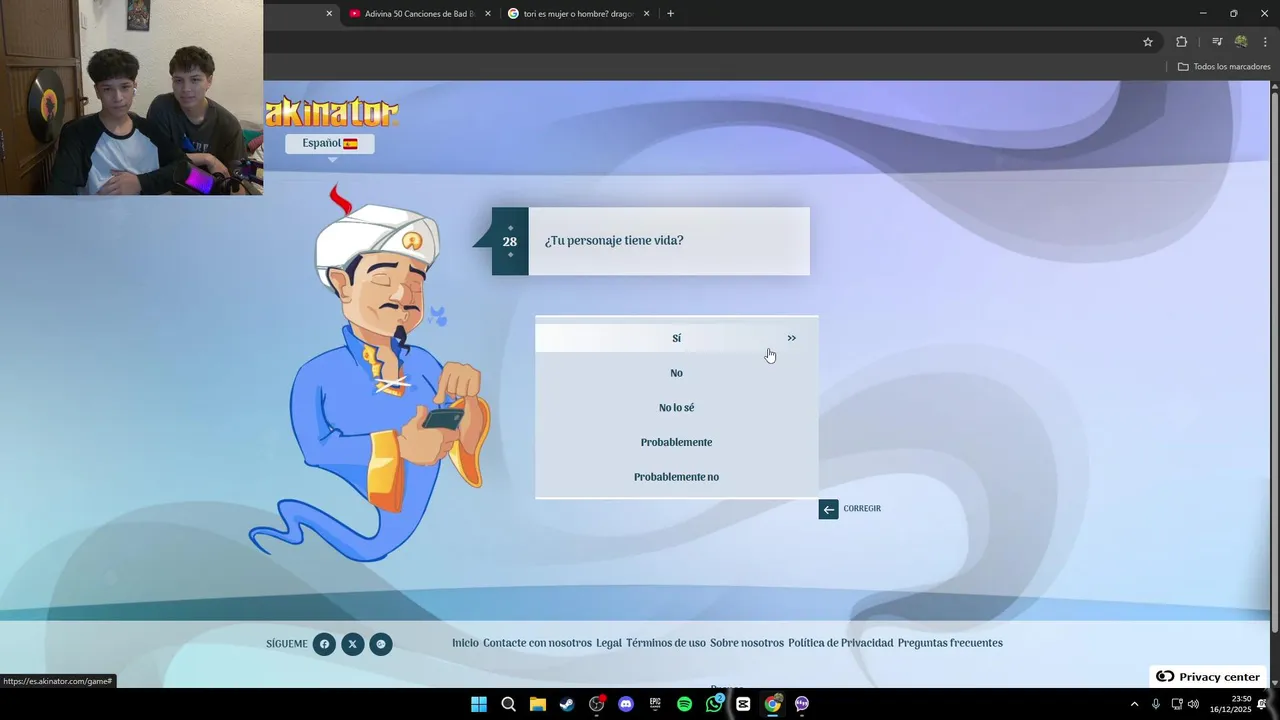Open the Chrome extensions puzzle icon

pyautogui.click(x=1181, y=42)
